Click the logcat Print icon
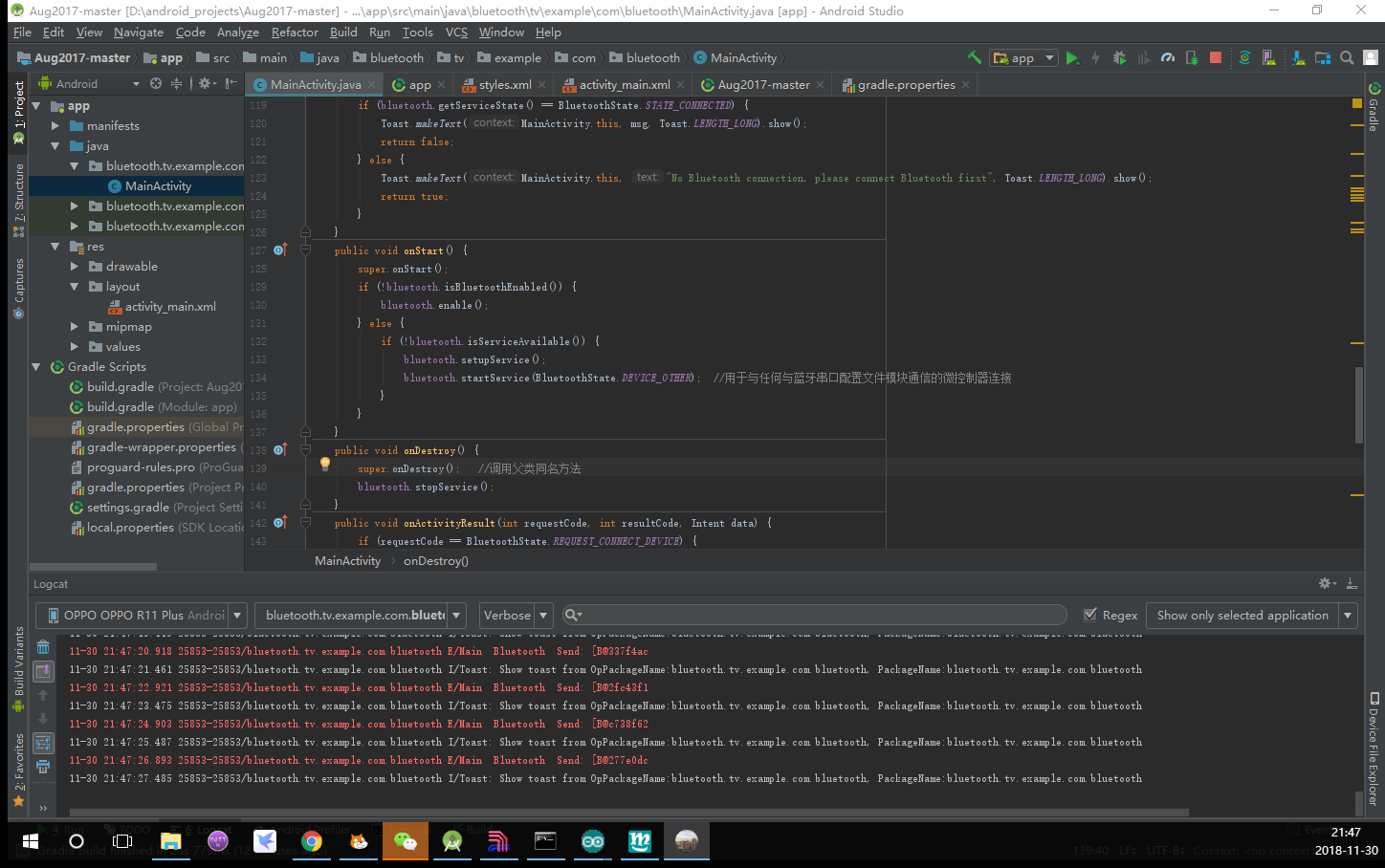 tap(43, 767)
